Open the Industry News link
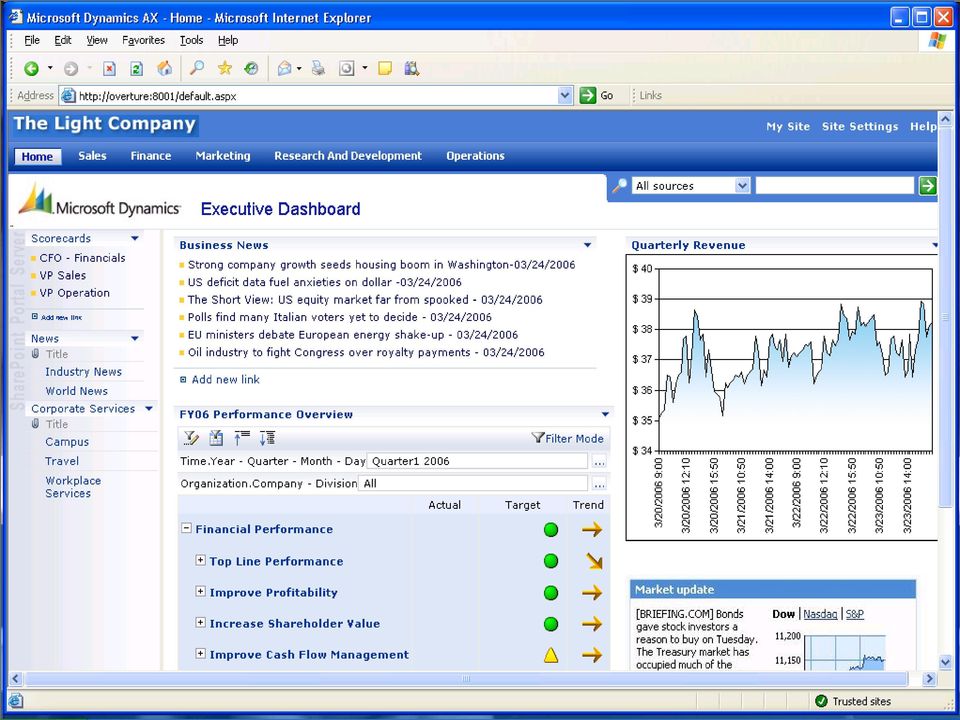960x720 pixels. [83, 372]
